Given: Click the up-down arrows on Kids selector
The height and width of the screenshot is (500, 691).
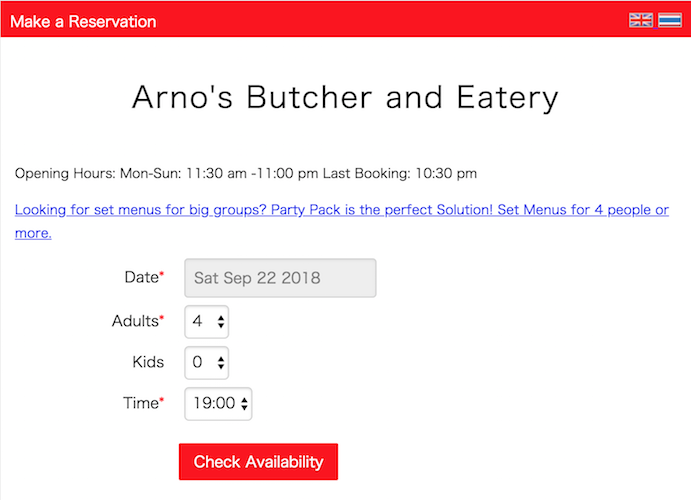Looking at the screenshot, I should point(221,363).
